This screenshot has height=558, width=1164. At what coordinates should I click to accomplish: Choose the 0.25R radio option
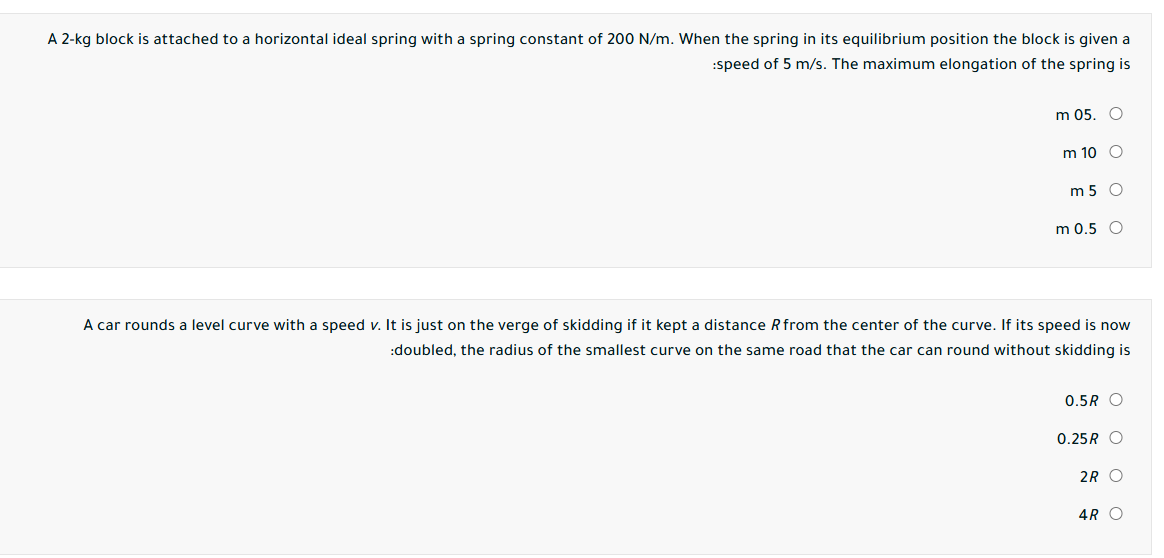[1116, 439]
